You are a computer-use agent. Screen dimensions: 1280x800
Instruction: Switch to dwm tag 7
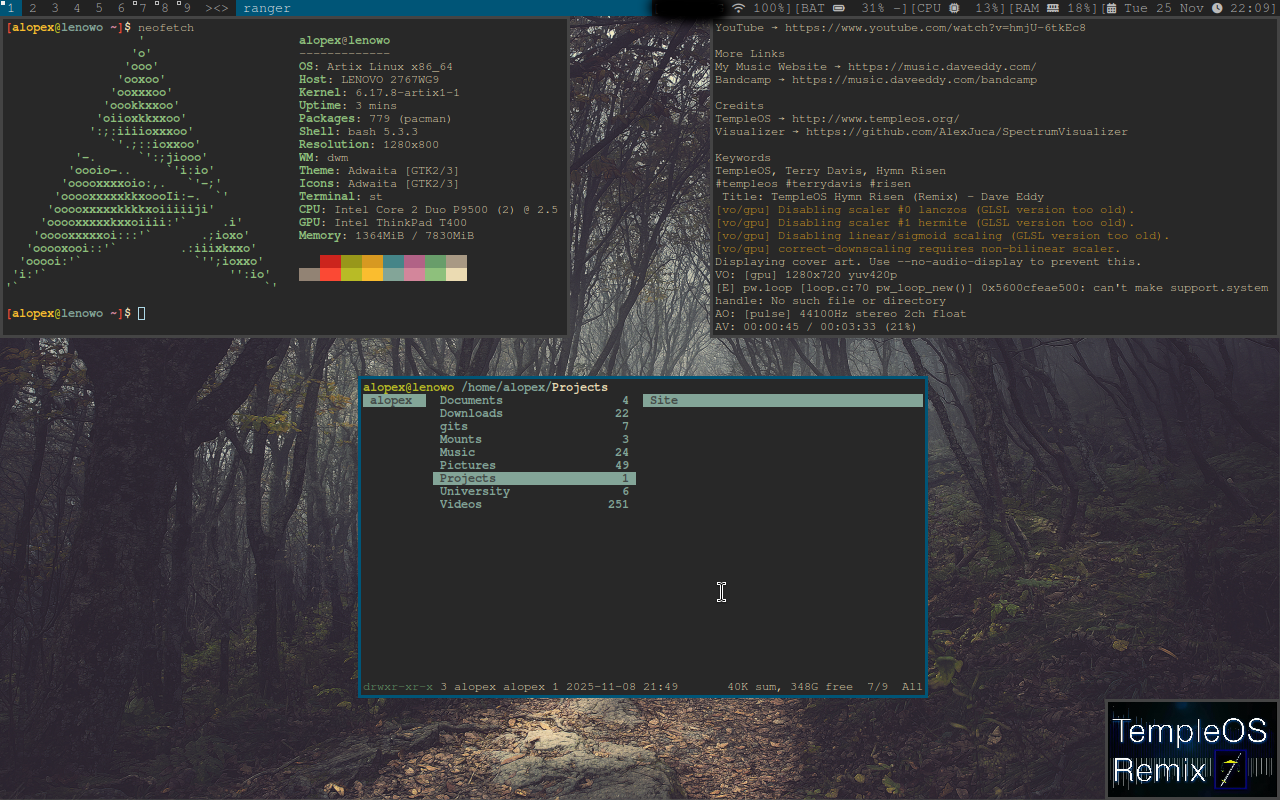(143, 8)
